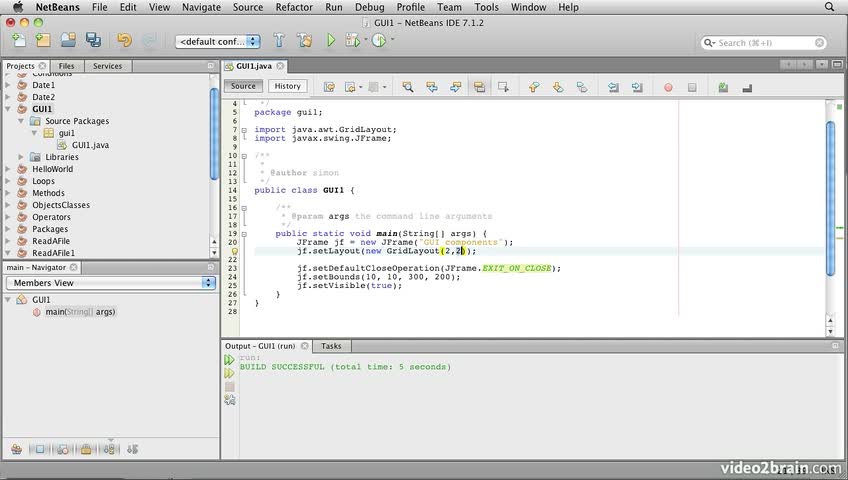Click the Undo arrow in toolbar
This screenshot has height=480, width=848.
click(x=124, y=41)
